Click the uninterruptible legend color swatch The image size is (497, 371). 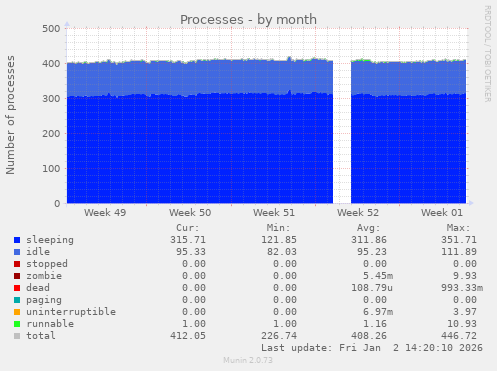coord(17,312)
